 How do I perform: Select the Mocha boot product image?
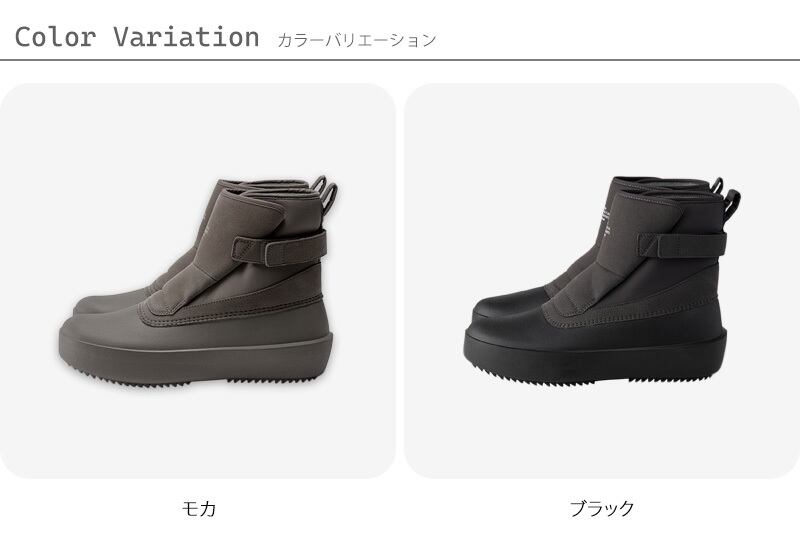coord(197,281)
